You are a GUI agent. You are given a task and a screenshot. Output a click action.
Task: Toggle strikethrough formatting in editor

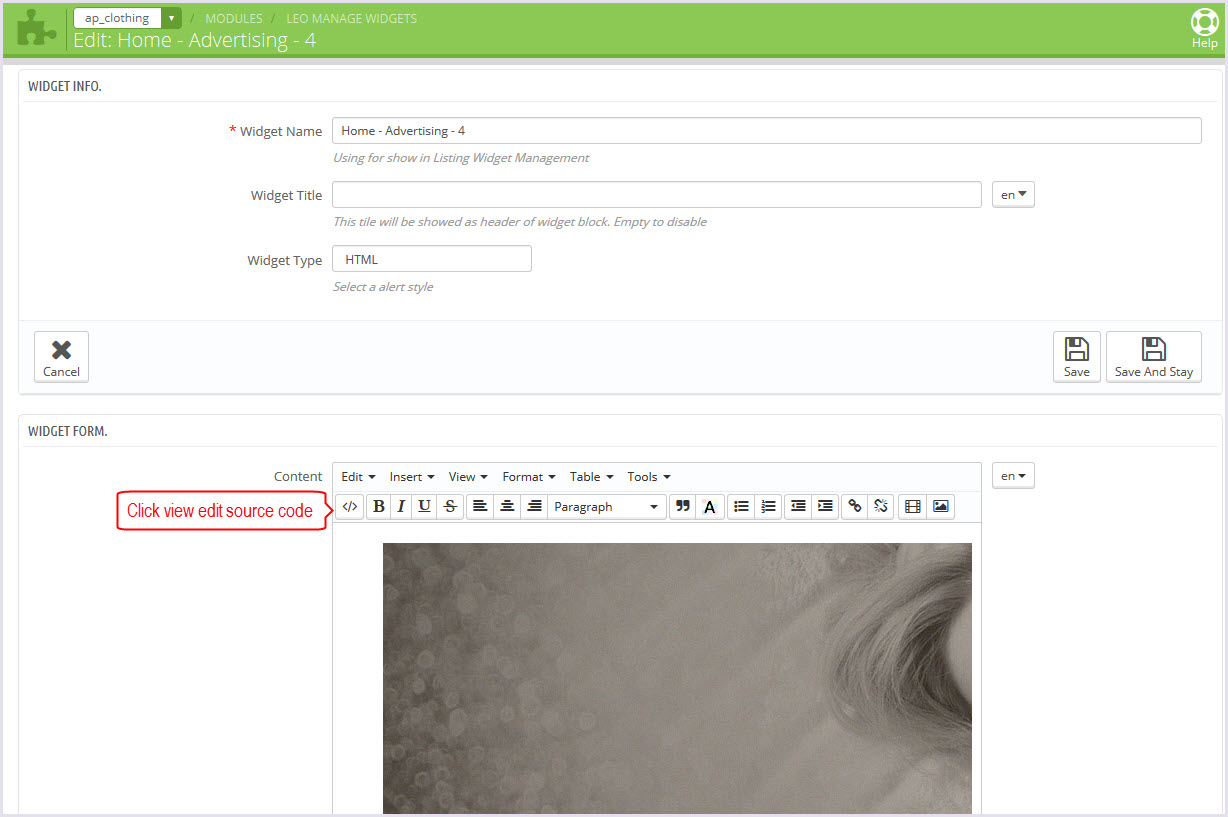pos(450,507)
